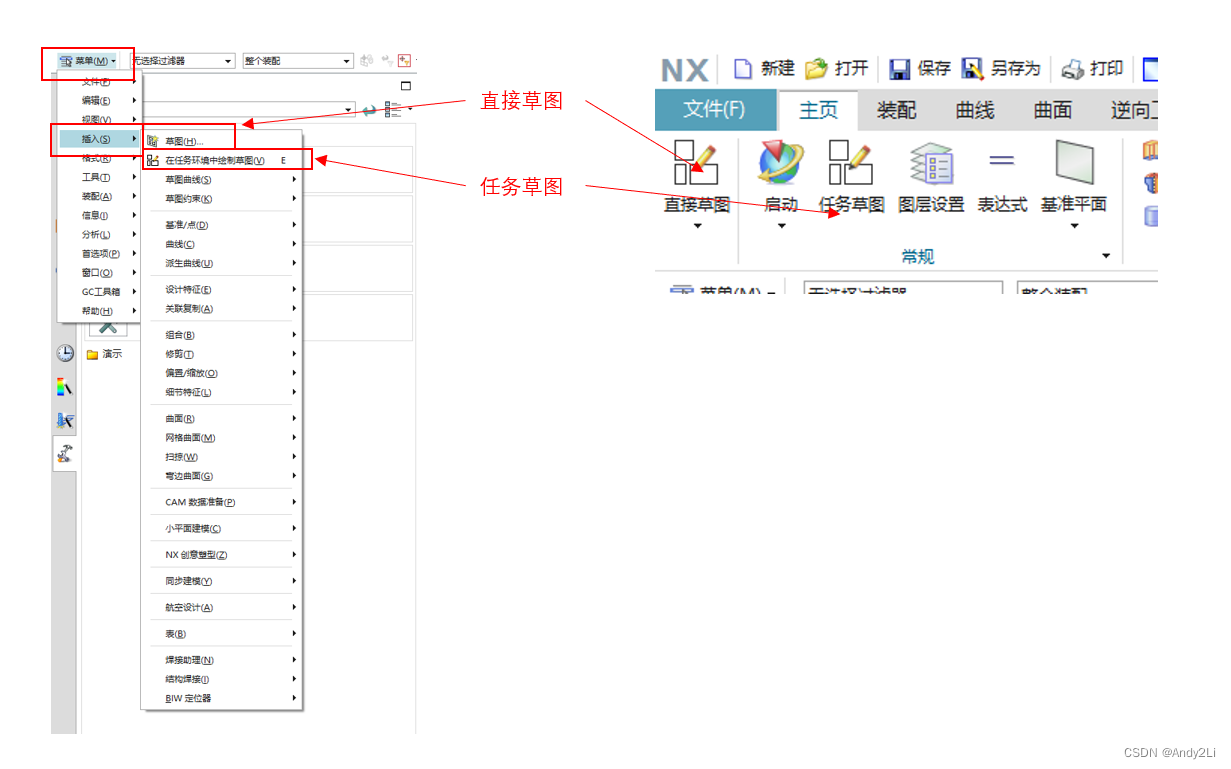Image resolution: width=1231 pixels, height=769 pixels.
Task: Click the 任务草图 task sketch icon
Action: 851,163
